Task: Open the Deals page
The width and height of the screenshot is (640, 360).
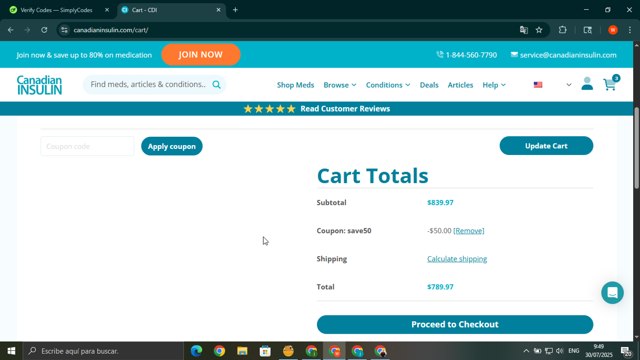Action: [x=429, y=85]
